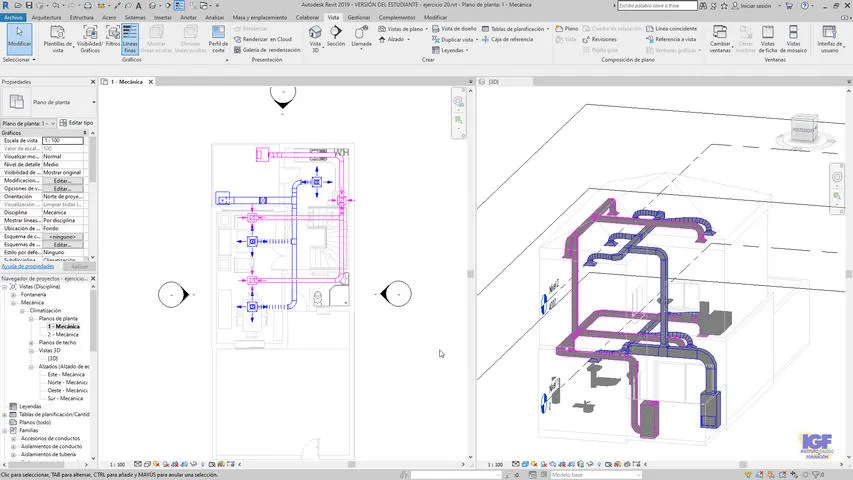Select the Modificar tool in the ribbon
The image size is (853, 480).
coord(20,38)
